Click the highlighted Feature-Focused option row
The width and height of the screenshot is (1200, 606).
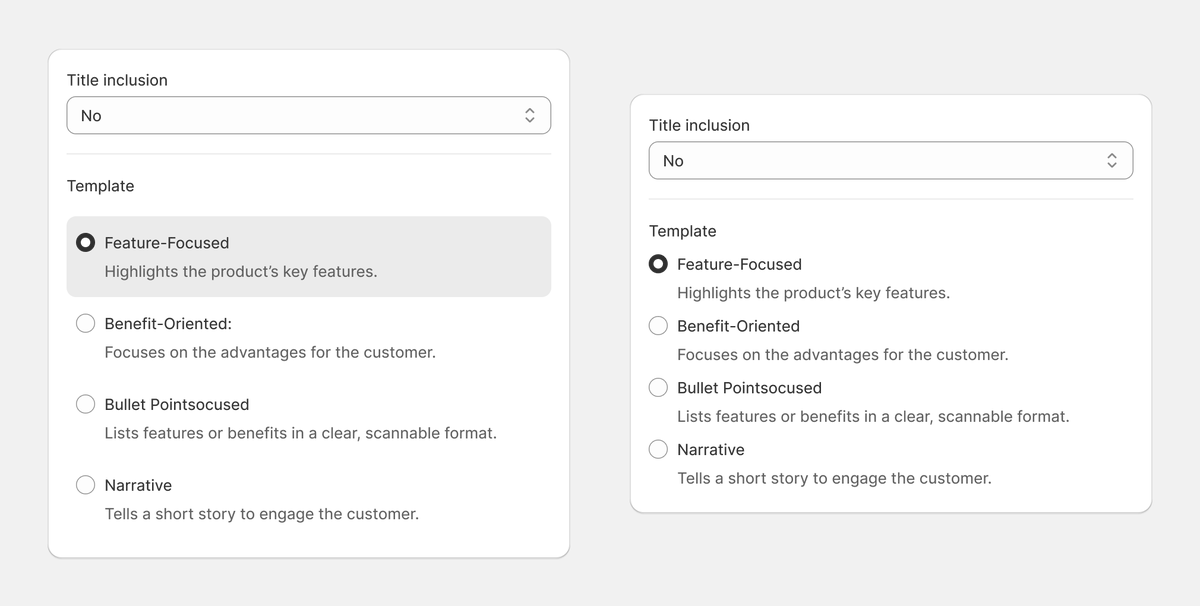pos(308,255)
